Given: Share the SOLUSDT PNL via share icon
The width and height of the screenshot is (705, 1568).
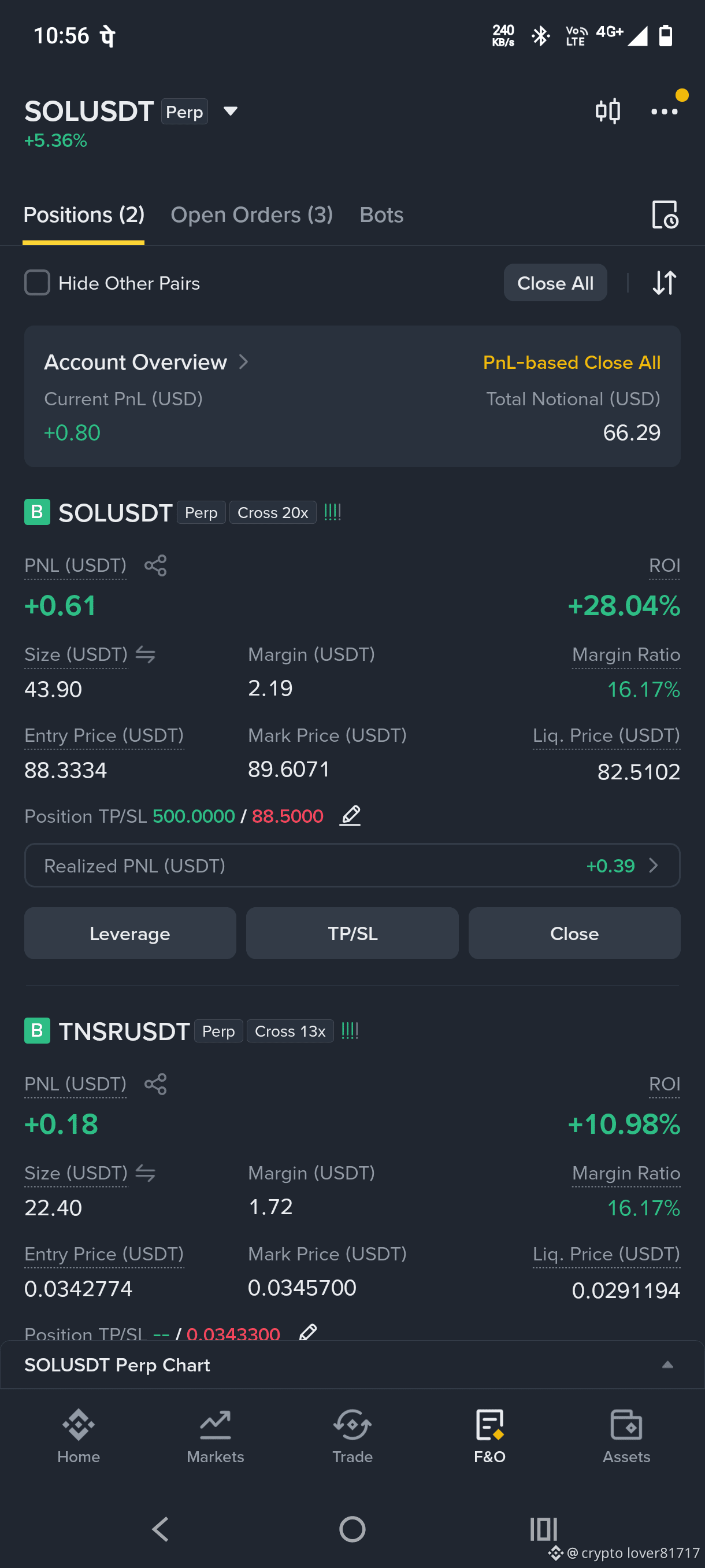Looking at the screenshot, I should [155, 565].
